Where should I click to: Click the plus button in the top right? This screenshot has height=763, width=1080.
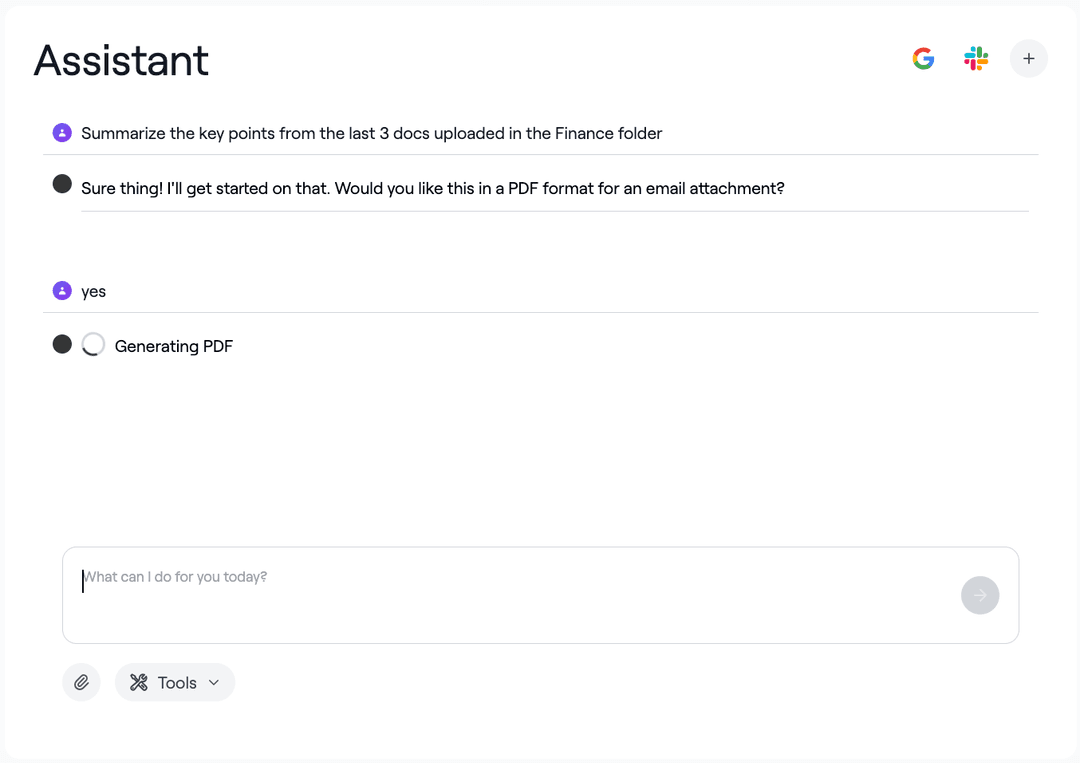pyautogui.click(x=1029, y=58)
